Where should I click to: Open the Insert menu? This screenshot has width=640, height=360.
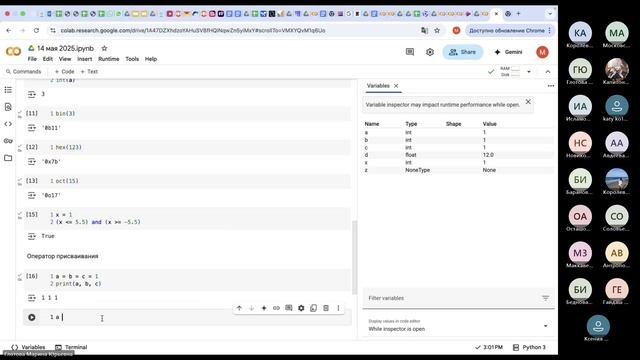pos(84,59)
